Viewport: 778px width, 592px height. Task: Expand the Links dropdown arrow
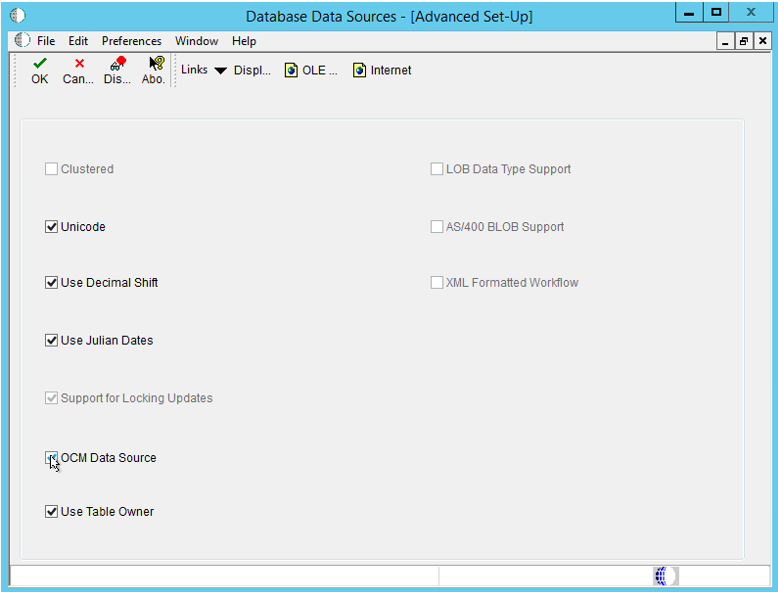pos(220,71)
